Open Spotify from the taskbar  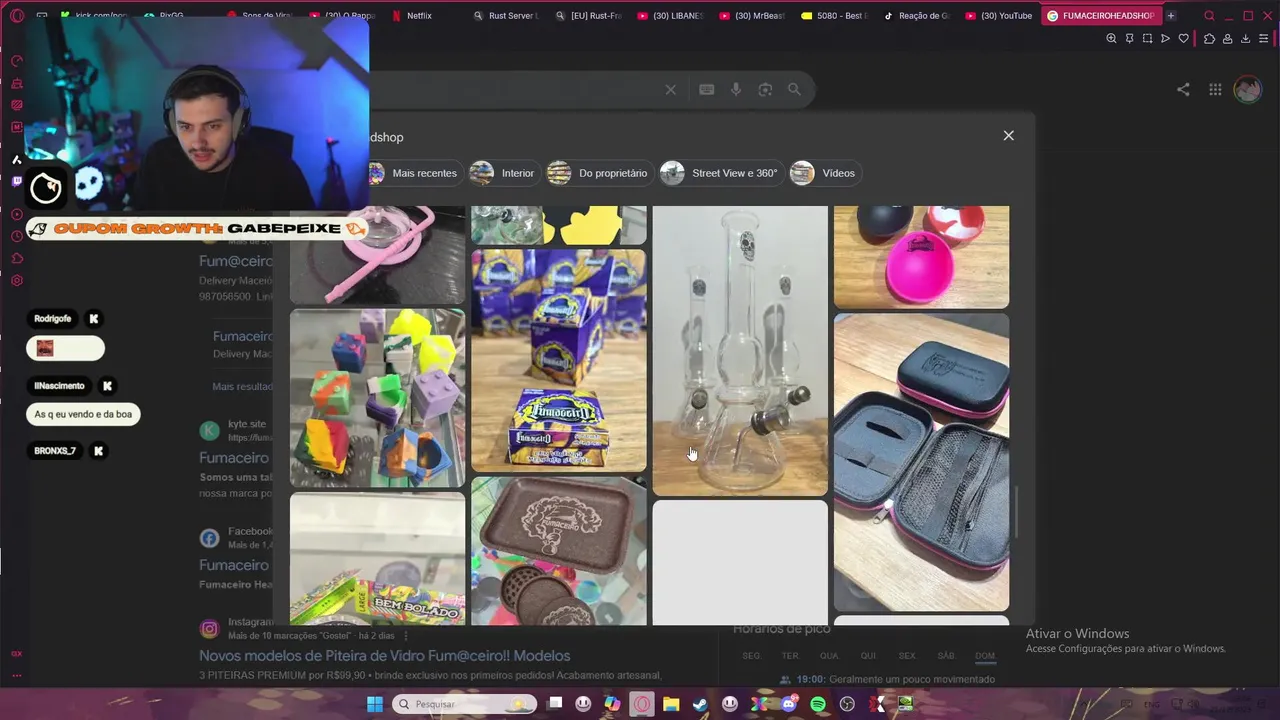(x=818, y=704)
